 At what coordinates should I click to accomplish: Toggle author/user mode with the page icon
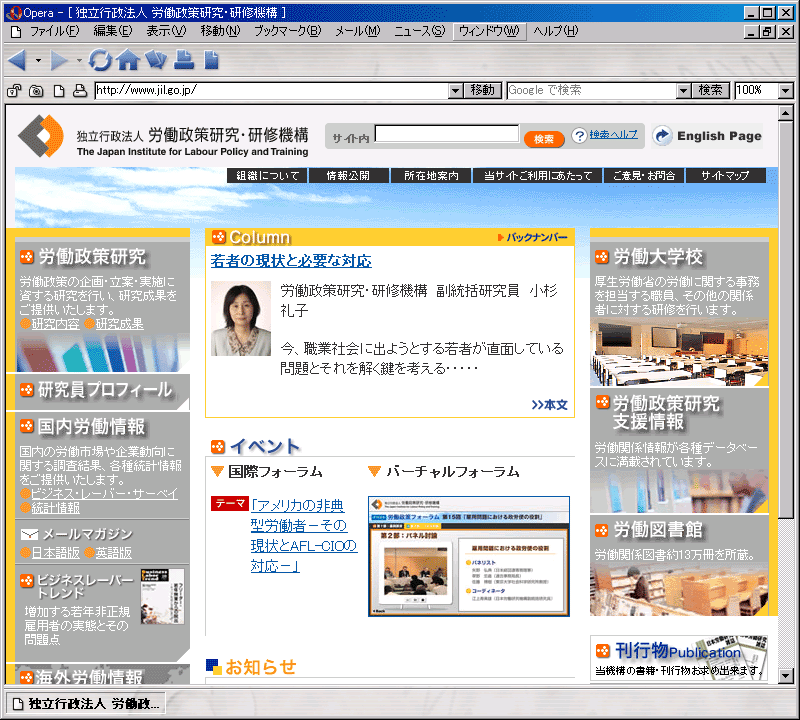pyautogui.click(x=59, y=90)
